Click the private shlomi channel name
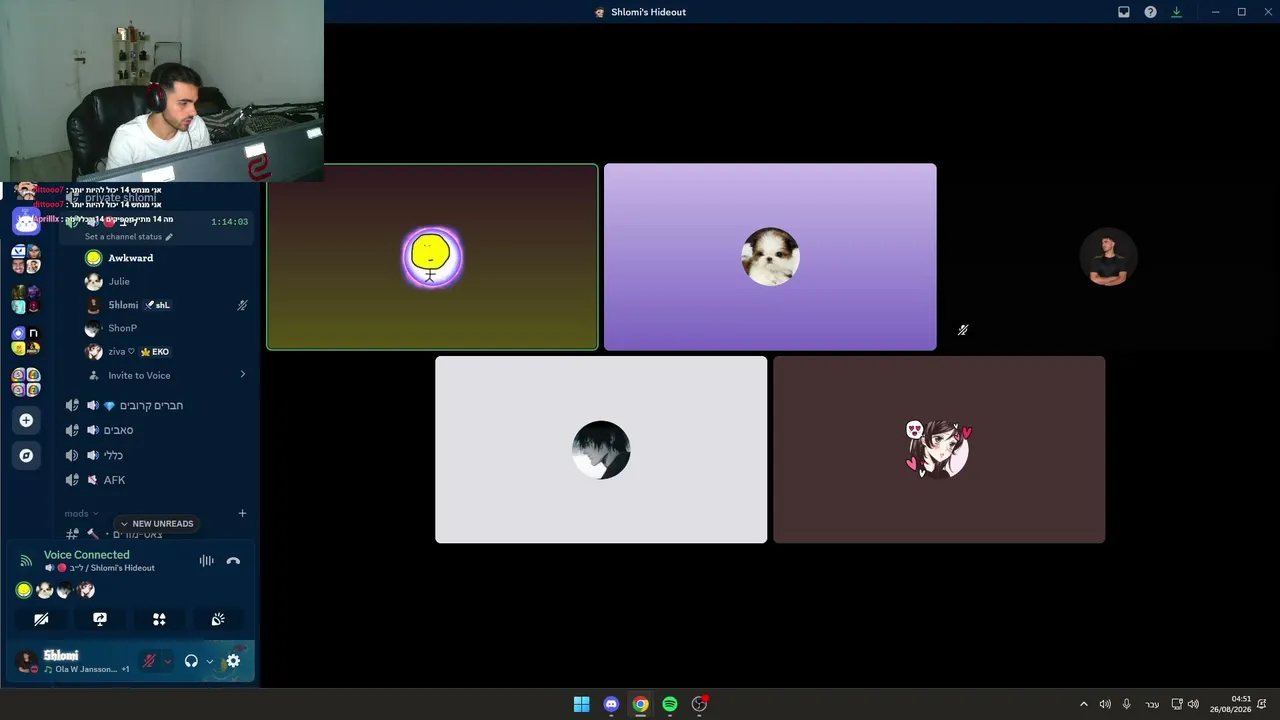 (120, 198)
